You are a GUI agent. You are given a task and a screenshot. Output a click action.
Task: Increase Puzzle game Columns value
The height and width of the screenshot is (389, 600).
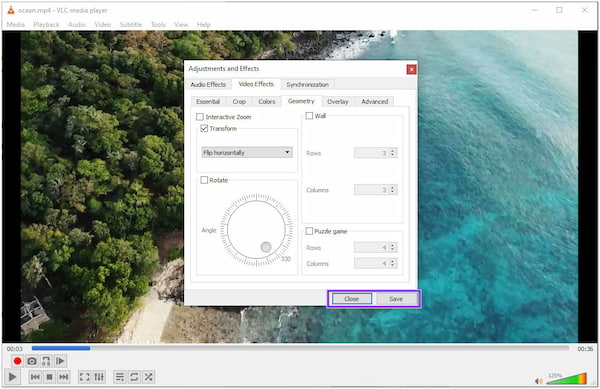(x=393, y=261)
